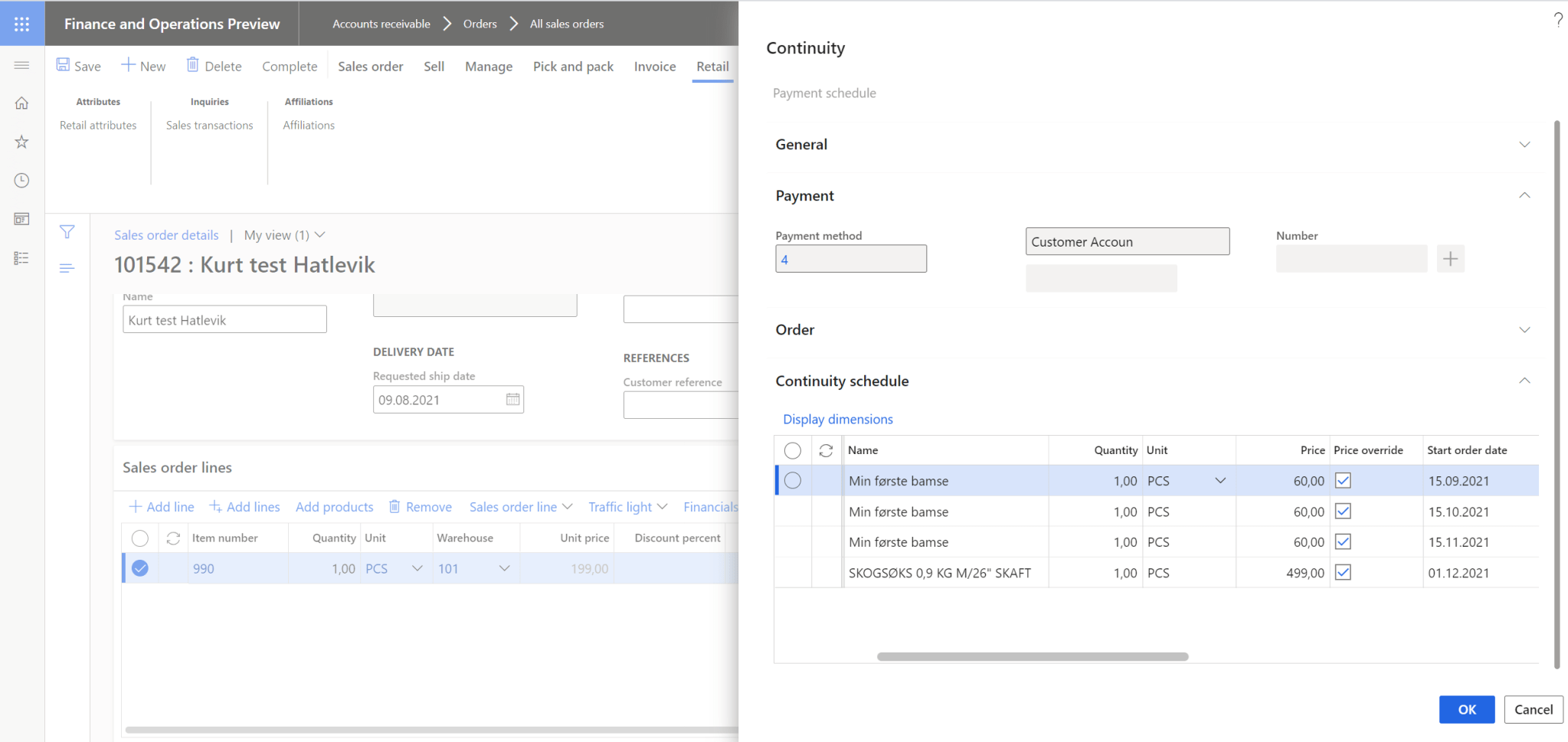Click the plus icon beside Number field

coord(1450,259)
